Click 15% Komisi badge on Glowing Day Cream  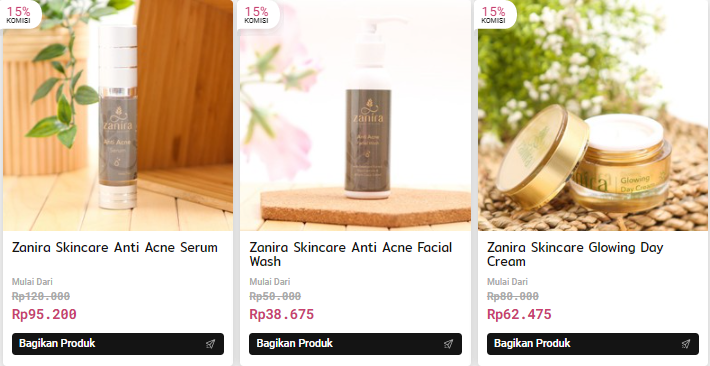(x=494, y=14)
